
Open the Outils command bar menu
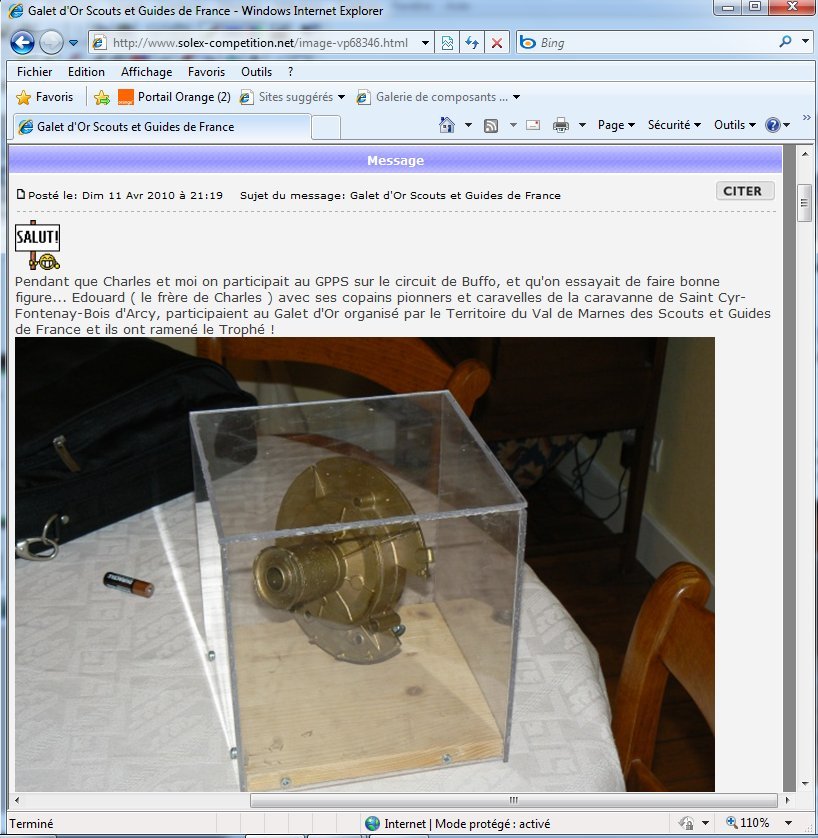click(x=735, y=125)
